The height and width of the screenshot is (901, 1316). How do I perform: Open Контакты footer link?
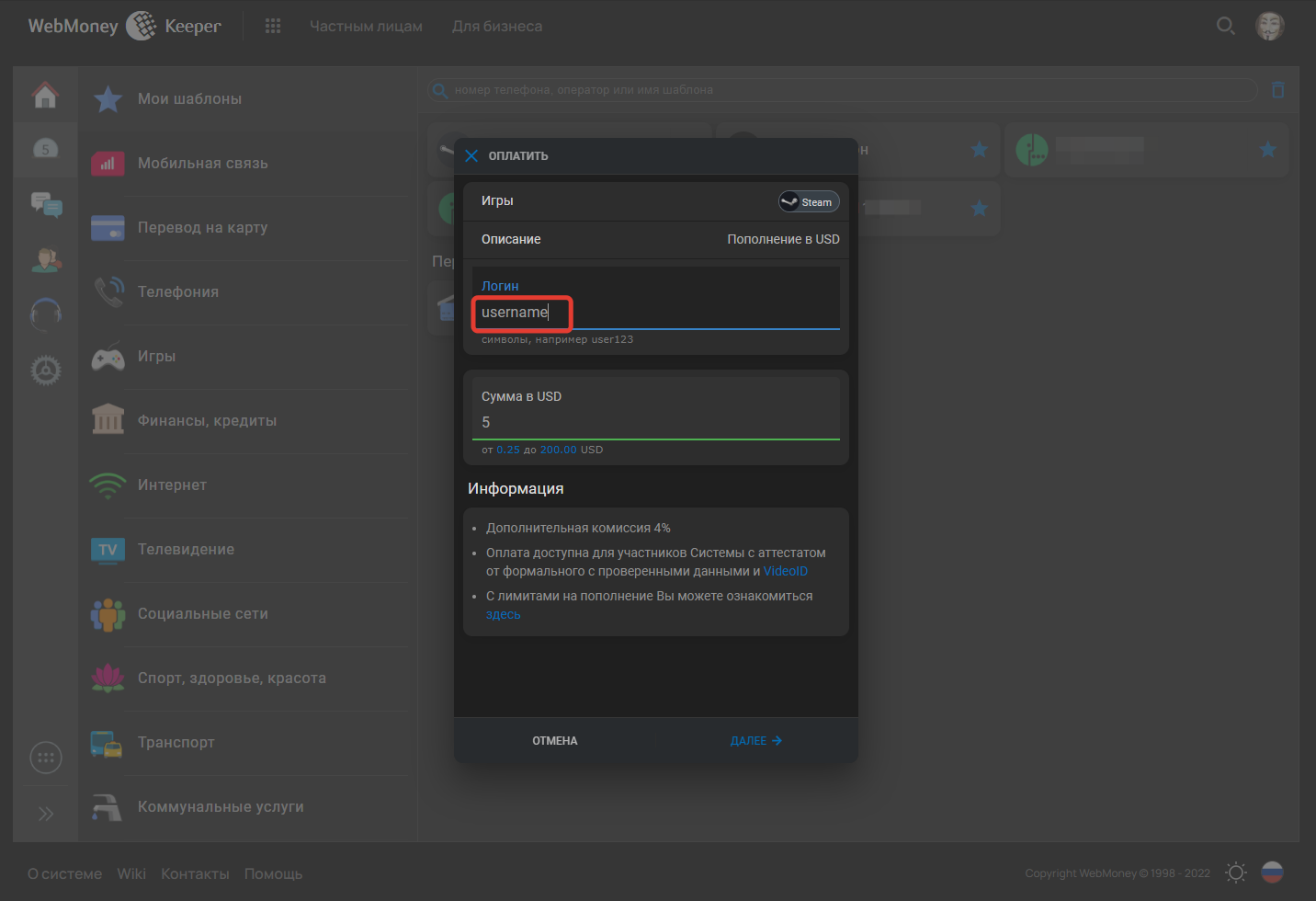pos(195,873)
